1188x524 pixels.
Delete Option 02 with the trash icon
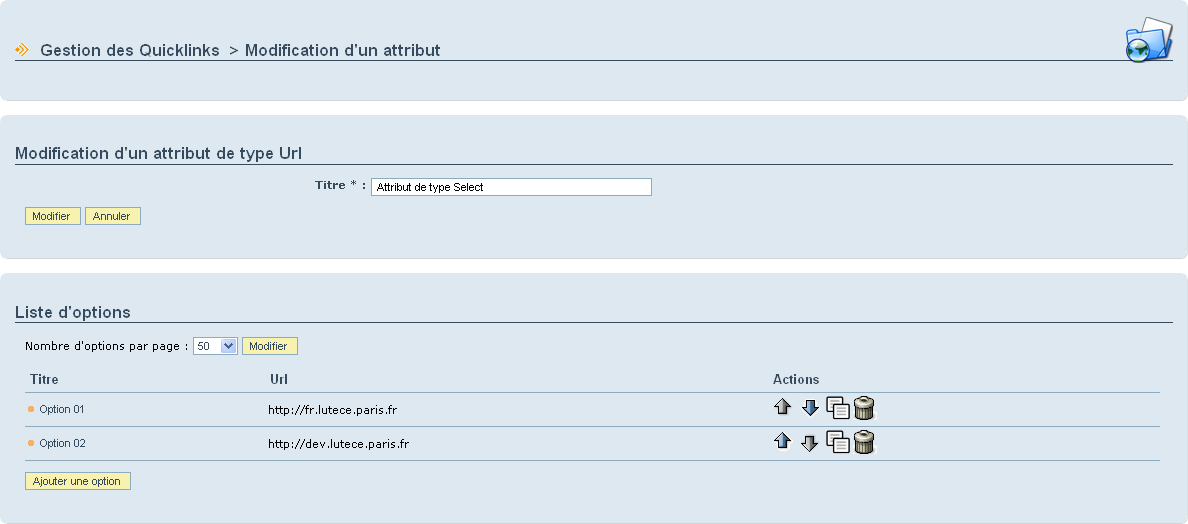pos(864,442)
